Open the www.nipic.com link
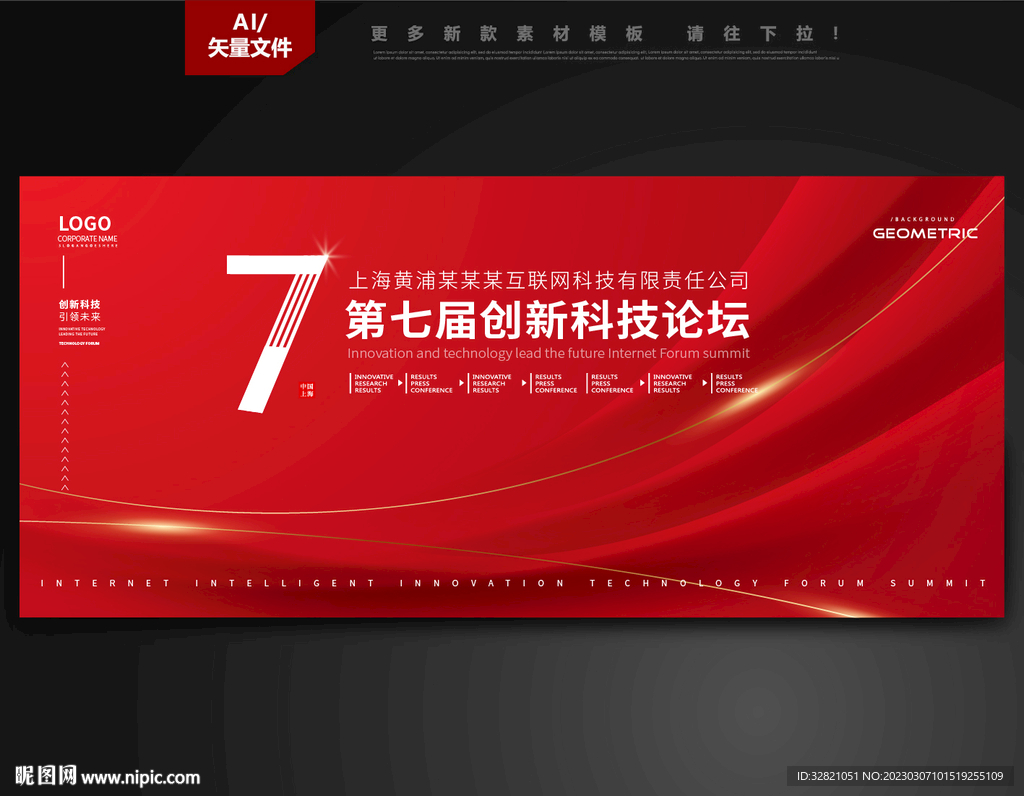Viewport: 1024px width, 796px height. pos(140,778)
